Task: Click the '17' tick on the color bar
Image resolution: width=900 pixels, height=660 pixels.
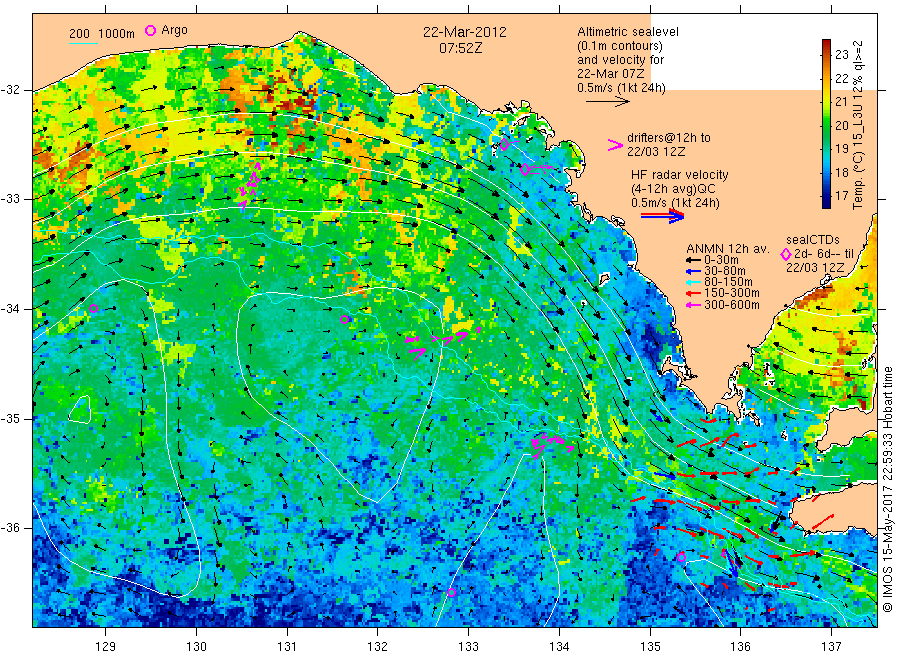Action: [841, 196]
